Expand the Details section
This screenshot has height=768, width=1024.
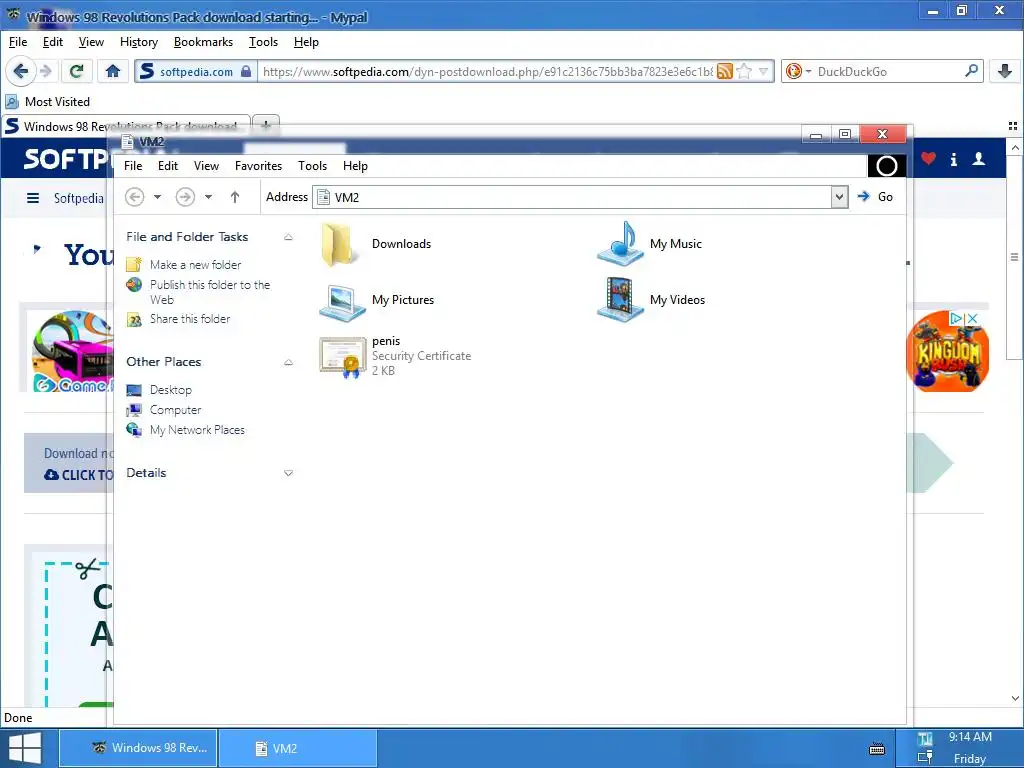(x=288, y=473)
